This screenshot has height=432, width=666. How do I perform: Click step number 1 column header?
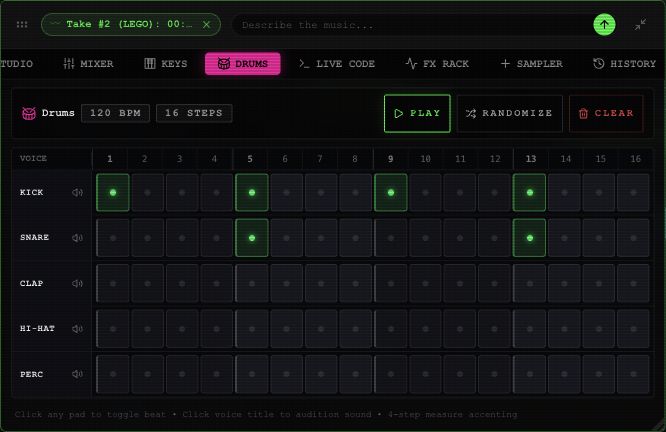[x=110, y=159]
